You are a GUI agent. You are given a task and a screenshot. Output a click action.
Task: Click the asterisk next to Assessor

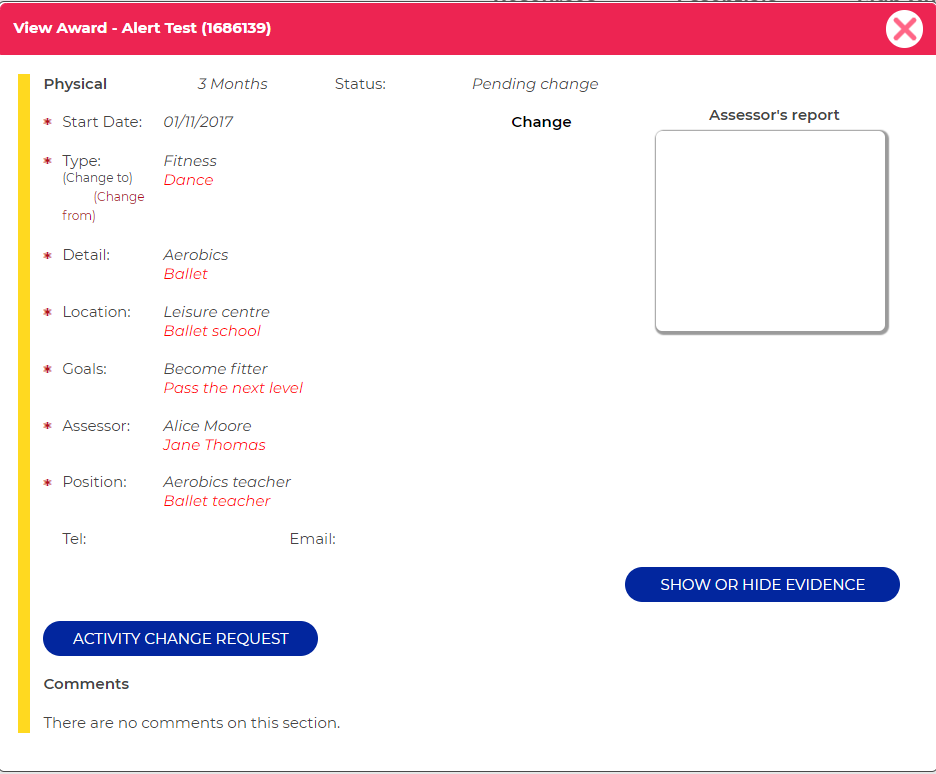pyautogui.click(x=46, y=426)
